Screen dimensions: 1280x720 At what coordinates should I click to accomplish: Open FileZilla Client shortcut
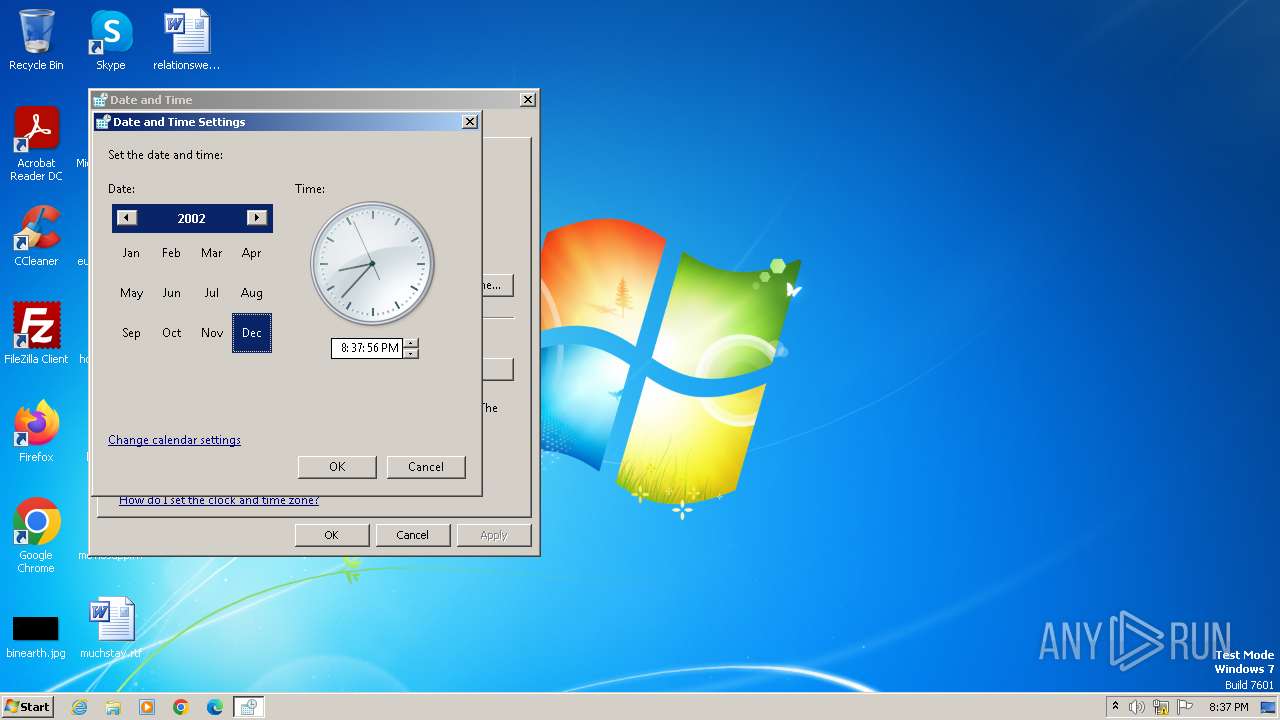[36, 334]
